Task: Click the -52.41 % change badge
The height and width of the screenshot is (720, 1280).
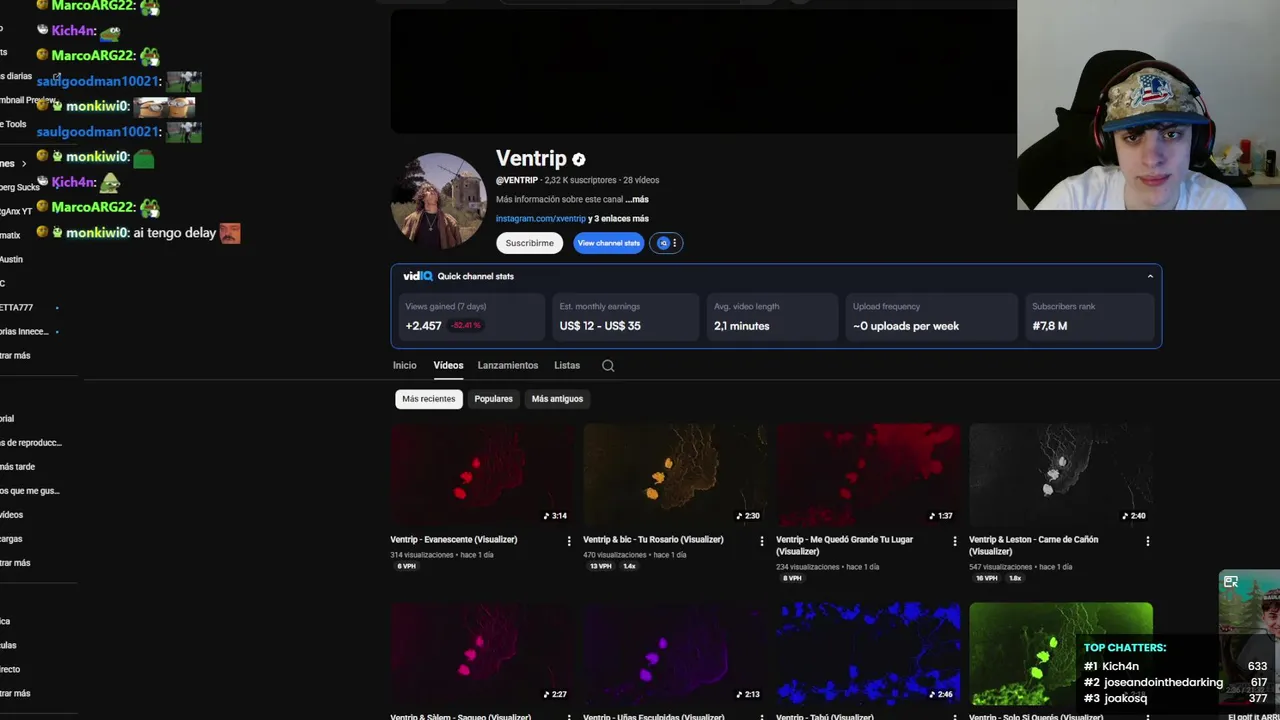Action: coord(465,326)
